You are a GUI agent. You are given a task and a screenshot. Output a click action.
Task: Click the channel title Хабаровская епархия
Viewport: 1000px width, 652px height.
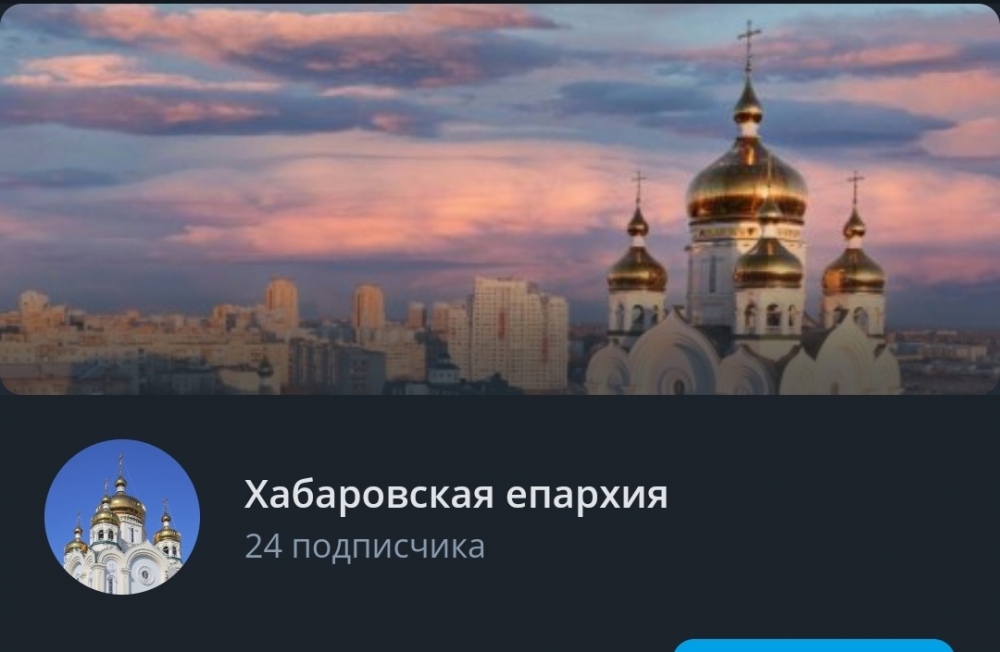(456, 494)
